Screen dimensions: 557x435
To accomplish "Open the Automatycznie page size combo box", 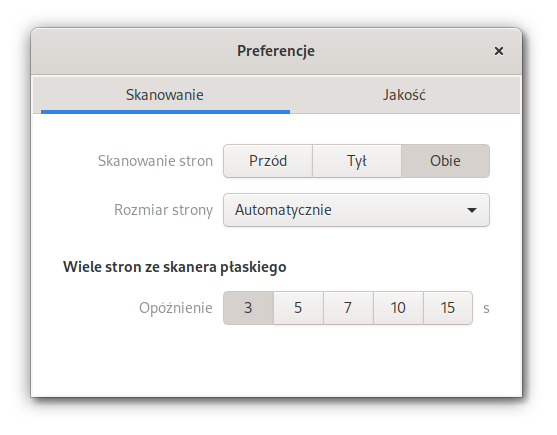I will tap(356, 210).
